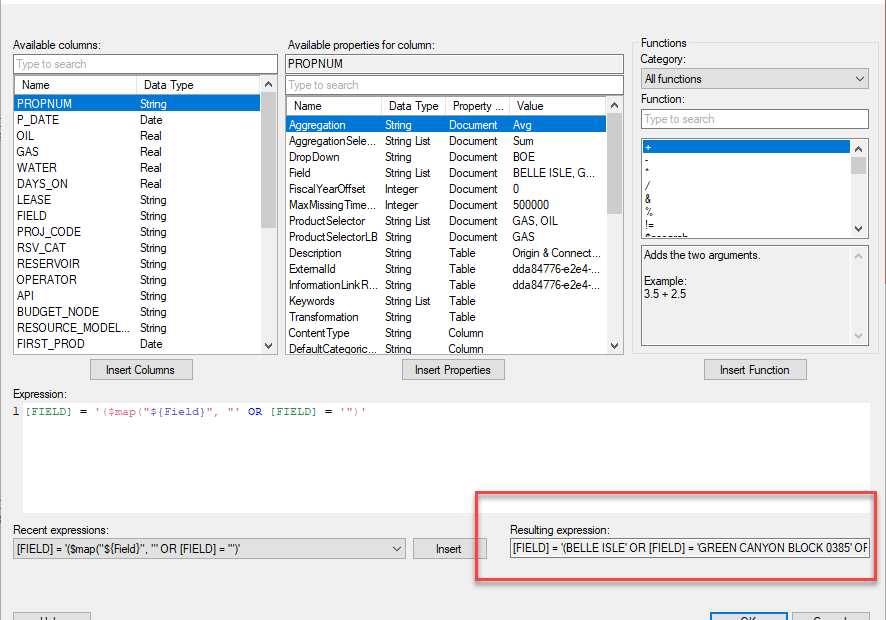Click function description scroll-down arrow
The height and width of the screenshot is (620, 886).
[858, 336]
